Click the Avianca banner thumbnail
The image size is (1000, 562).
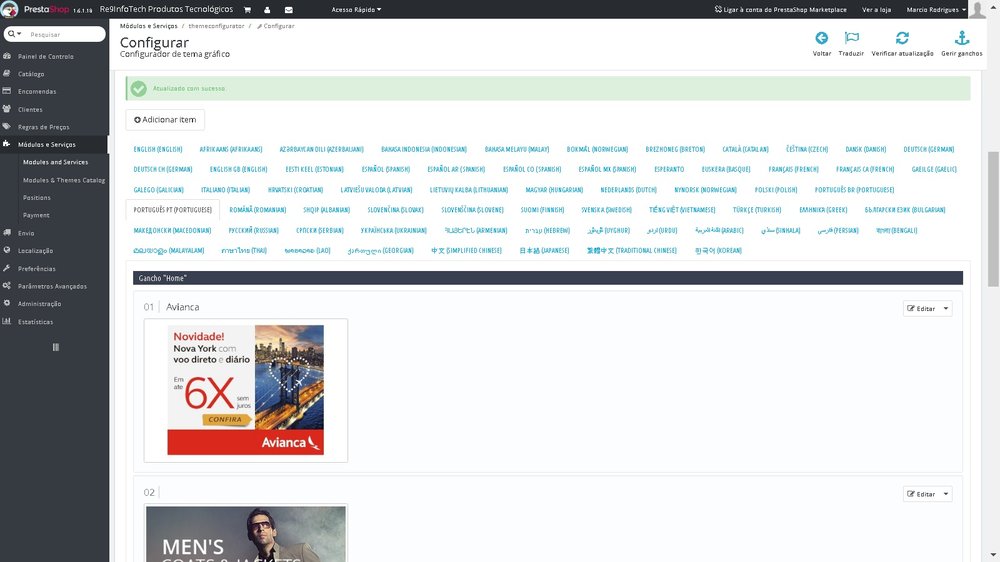pyautogui.click(x=246, y=390)
